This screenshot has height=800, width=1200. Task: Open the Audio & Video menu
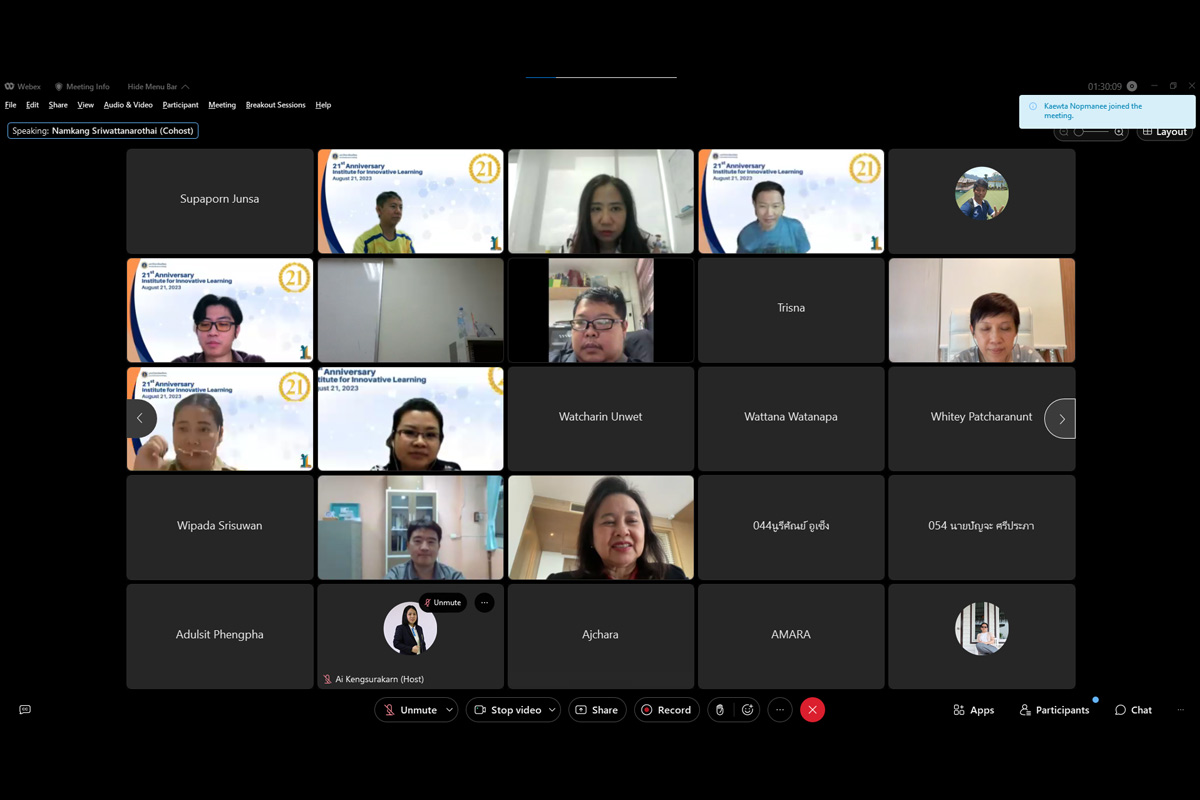(x=128, y=105)
